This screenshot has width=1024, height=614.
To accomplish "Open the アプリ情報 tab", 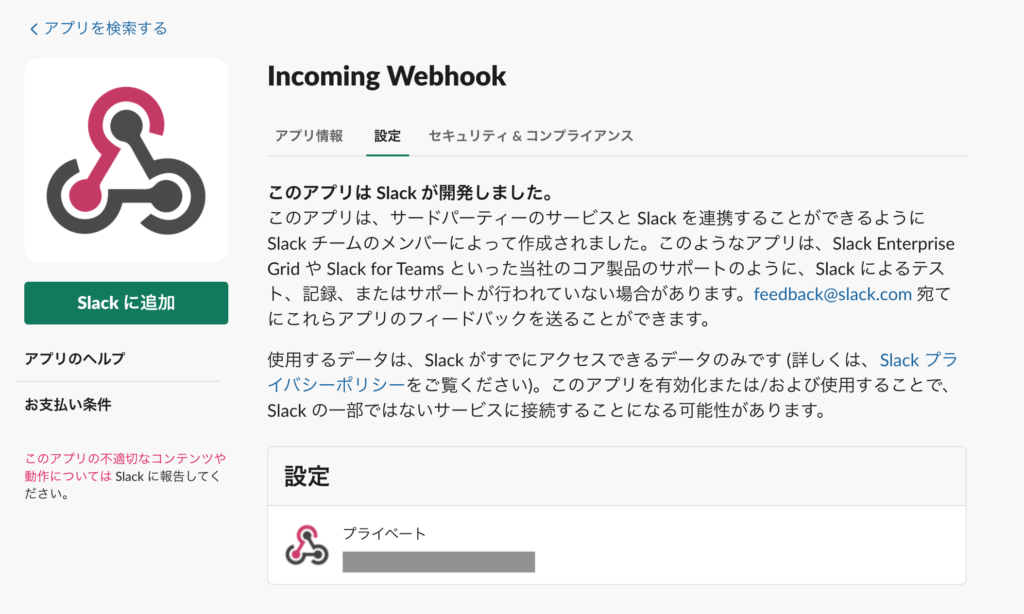I will click(x=309, y=136).
